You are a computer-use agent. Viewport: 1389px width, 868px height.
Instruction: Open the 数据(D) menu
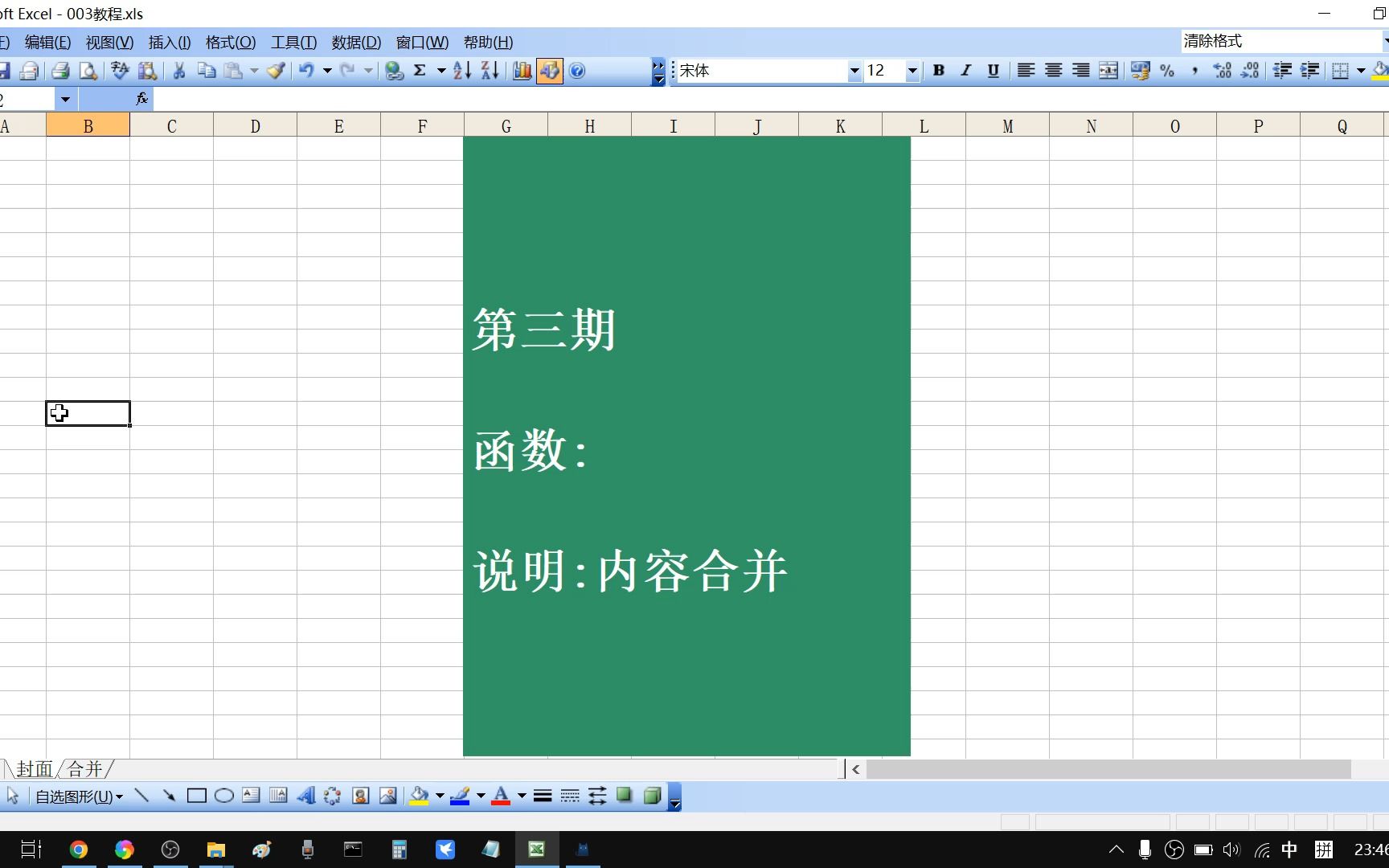(354, 42)
